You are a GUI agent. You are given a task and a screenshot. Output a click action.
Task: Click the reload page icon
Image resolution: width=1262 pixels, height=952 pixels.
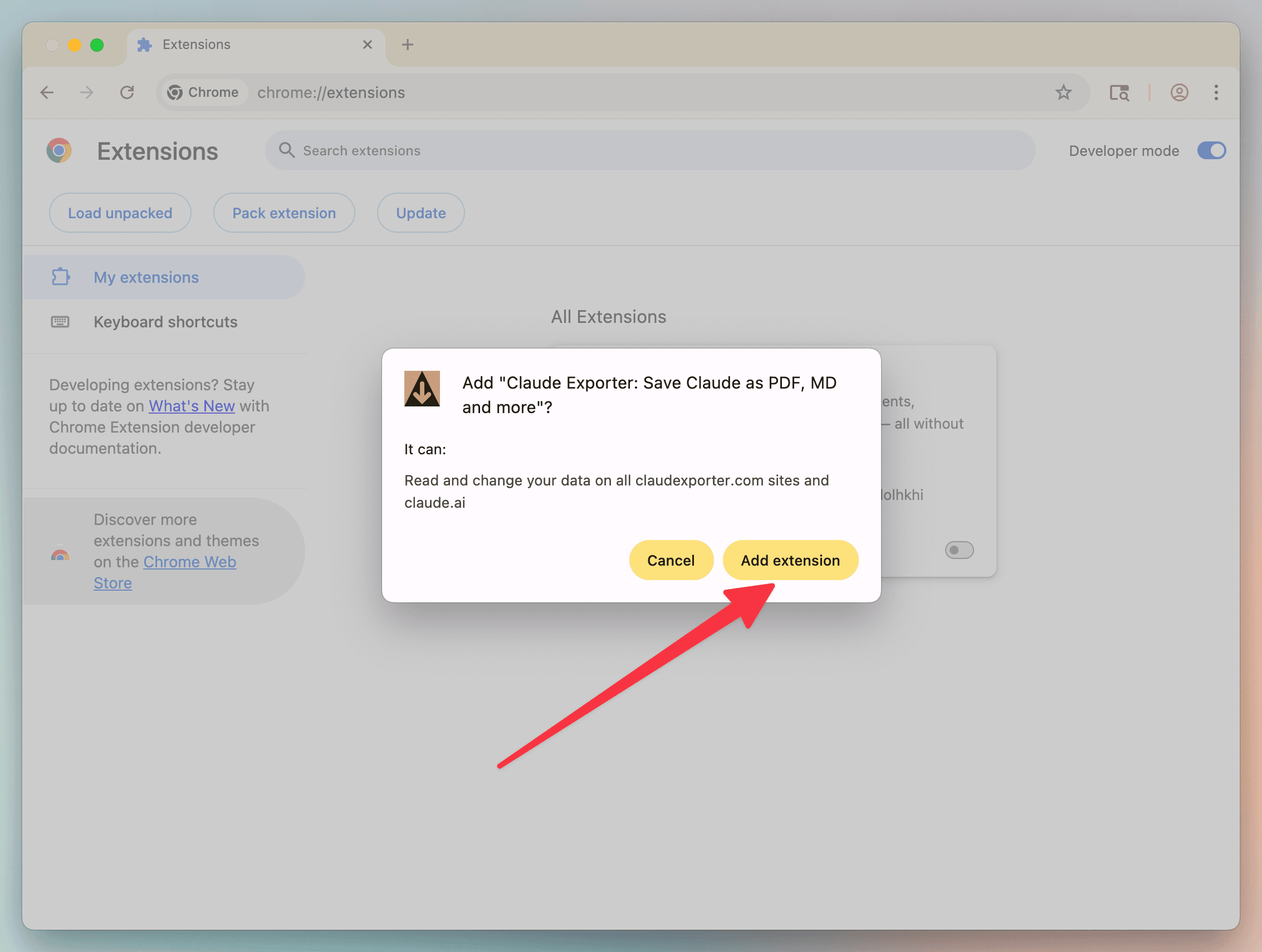tap(126, 92)
